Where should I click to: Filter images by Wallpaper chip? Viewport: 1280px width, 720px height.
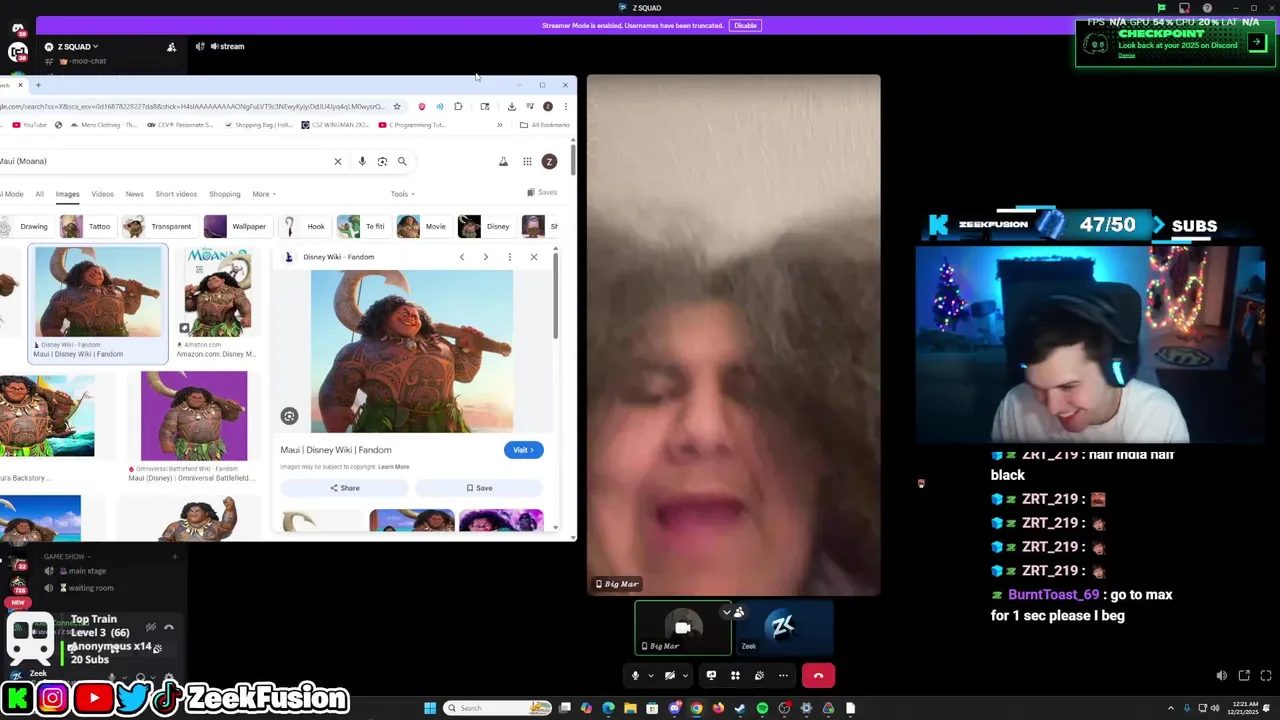(x=237, y=226)
